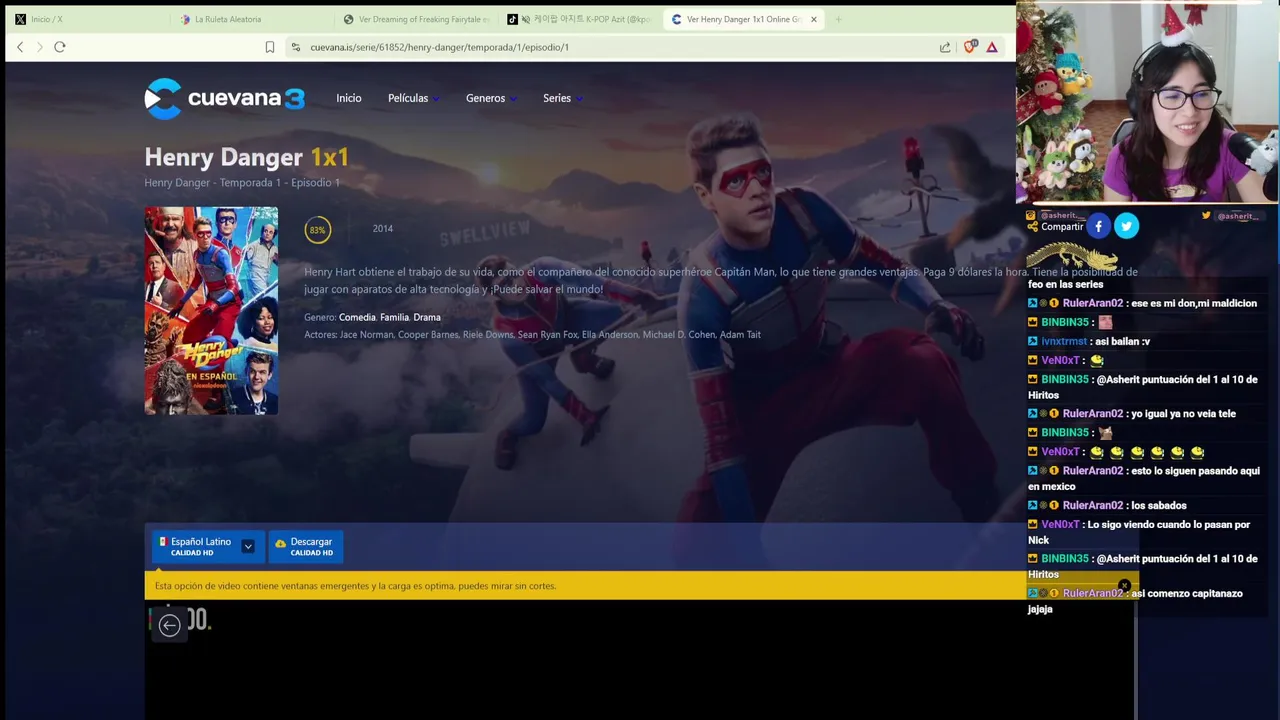
Task: Click Henry Danger - Temporada 1 - Episodio 1 subtitle
Action: click(x=242, y=183)
